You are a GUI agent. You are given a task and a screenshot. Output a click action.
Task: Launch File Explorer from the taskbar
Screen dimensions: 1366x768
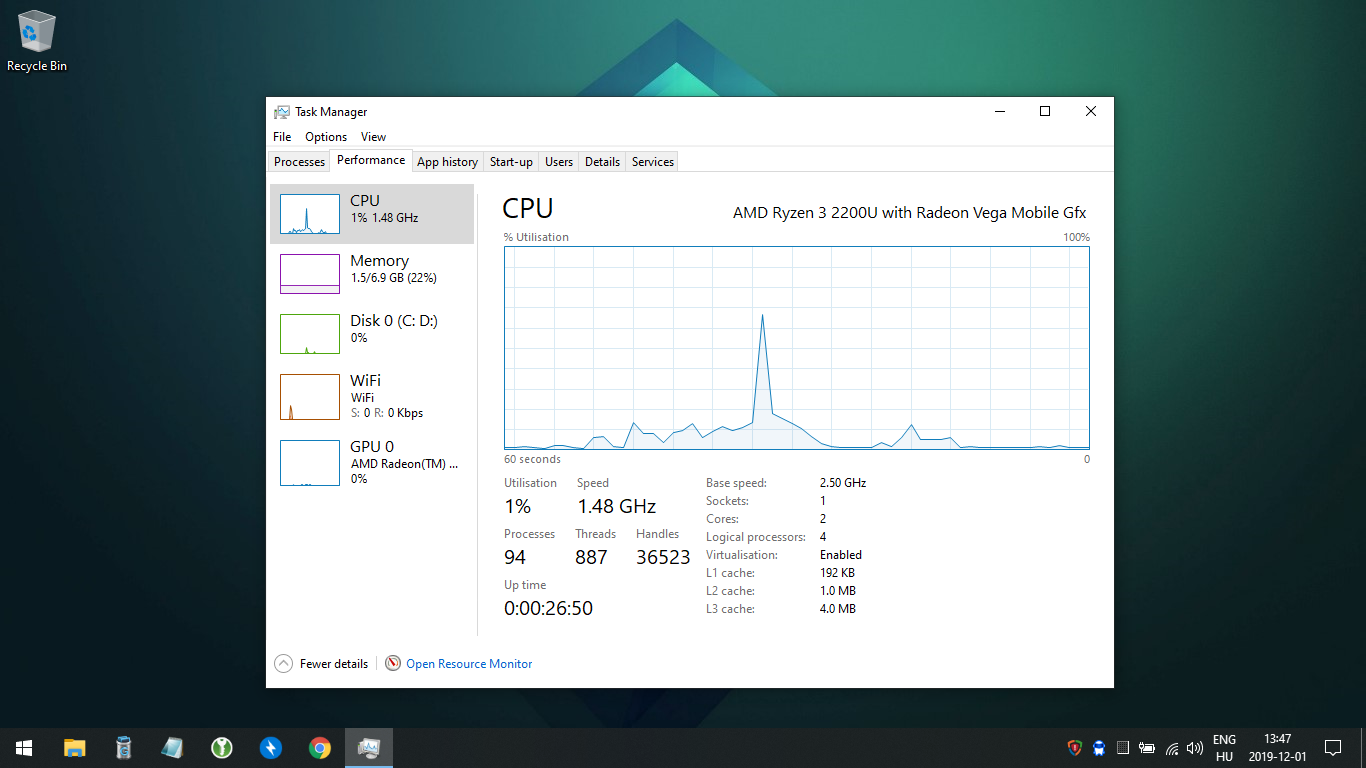[74, 748]
